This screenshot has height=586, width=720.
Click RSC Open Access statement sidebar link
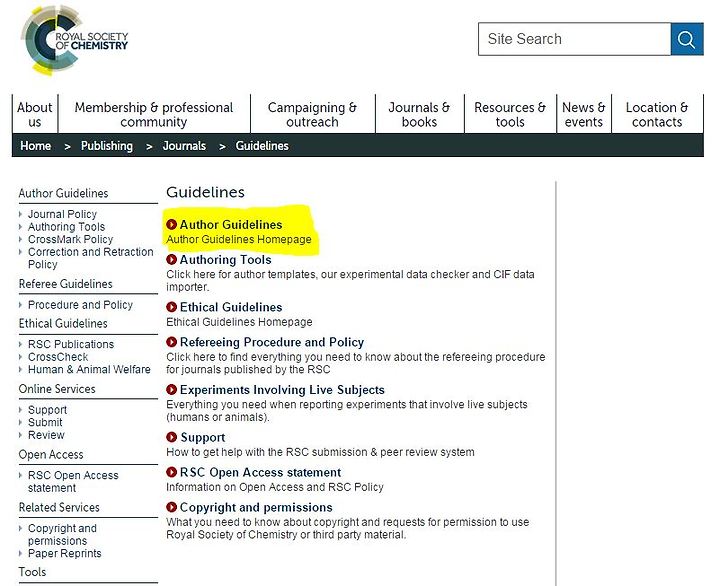[x=73, y=481]
